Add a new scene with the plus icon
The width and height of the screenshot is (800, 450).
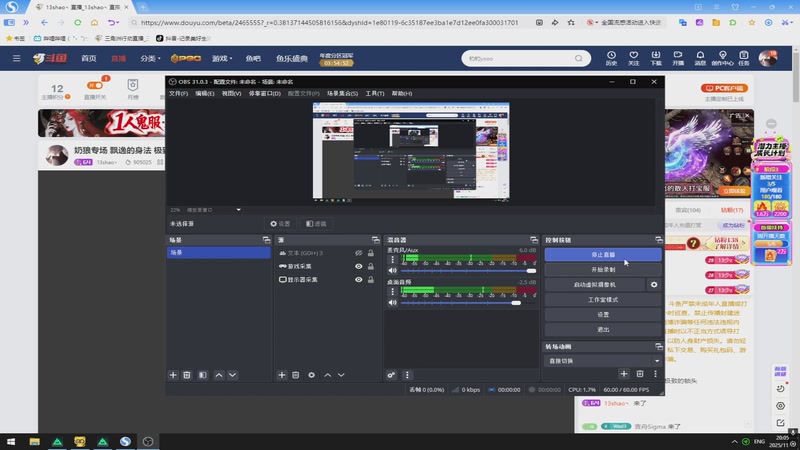pyautogui.click(x=173, y=375)
